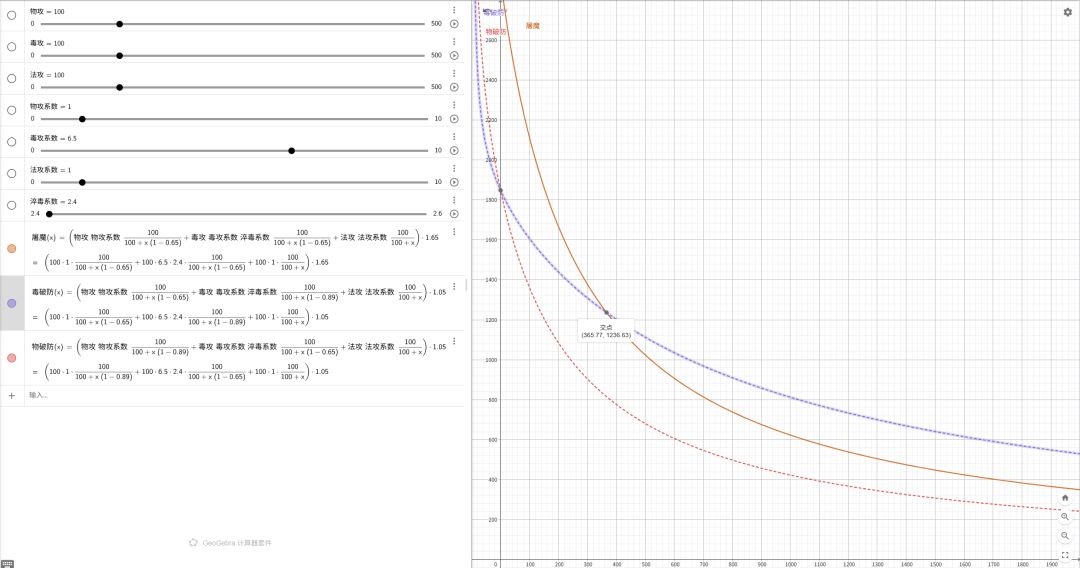Add a new entry with the plus icon
Screen dimensions: 1080x568
(12, 396)
